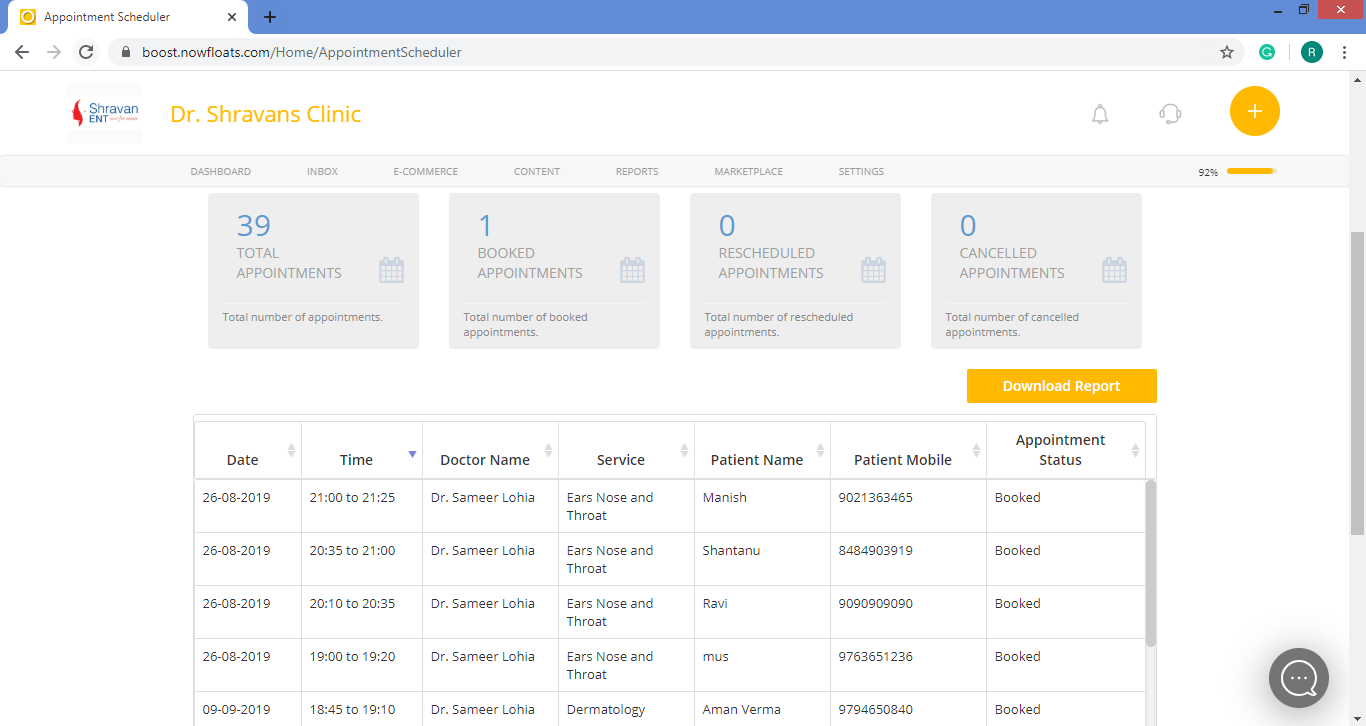Click the browser back arrow
This screenshot has height=726, width=1366.
22,52
